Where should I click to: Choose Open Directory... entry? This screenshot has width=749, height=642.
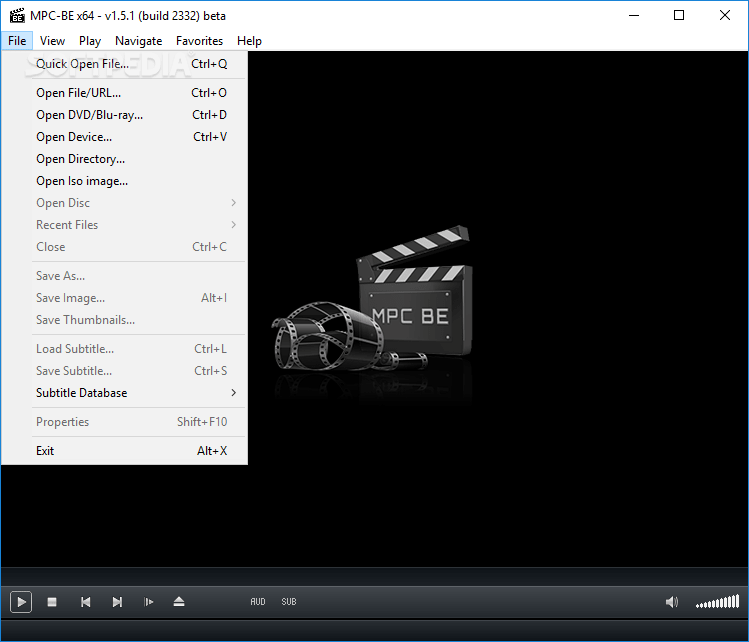[x=124, y=159]
